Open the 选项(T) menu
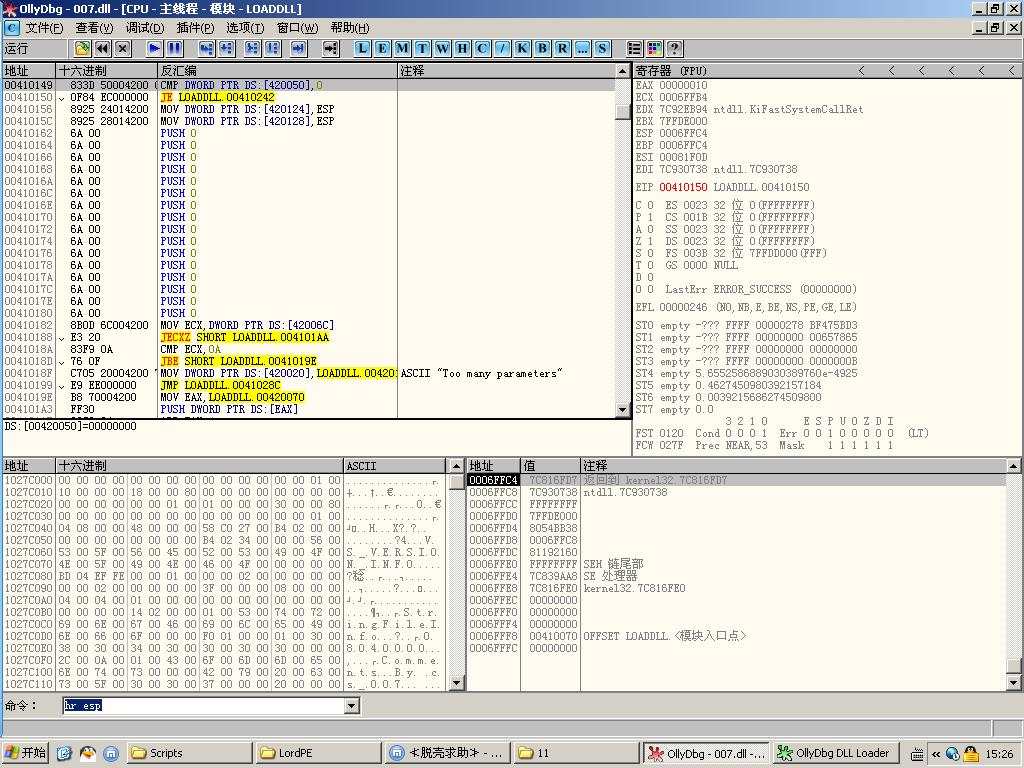Screen dimensions: 1024x768 245,28
